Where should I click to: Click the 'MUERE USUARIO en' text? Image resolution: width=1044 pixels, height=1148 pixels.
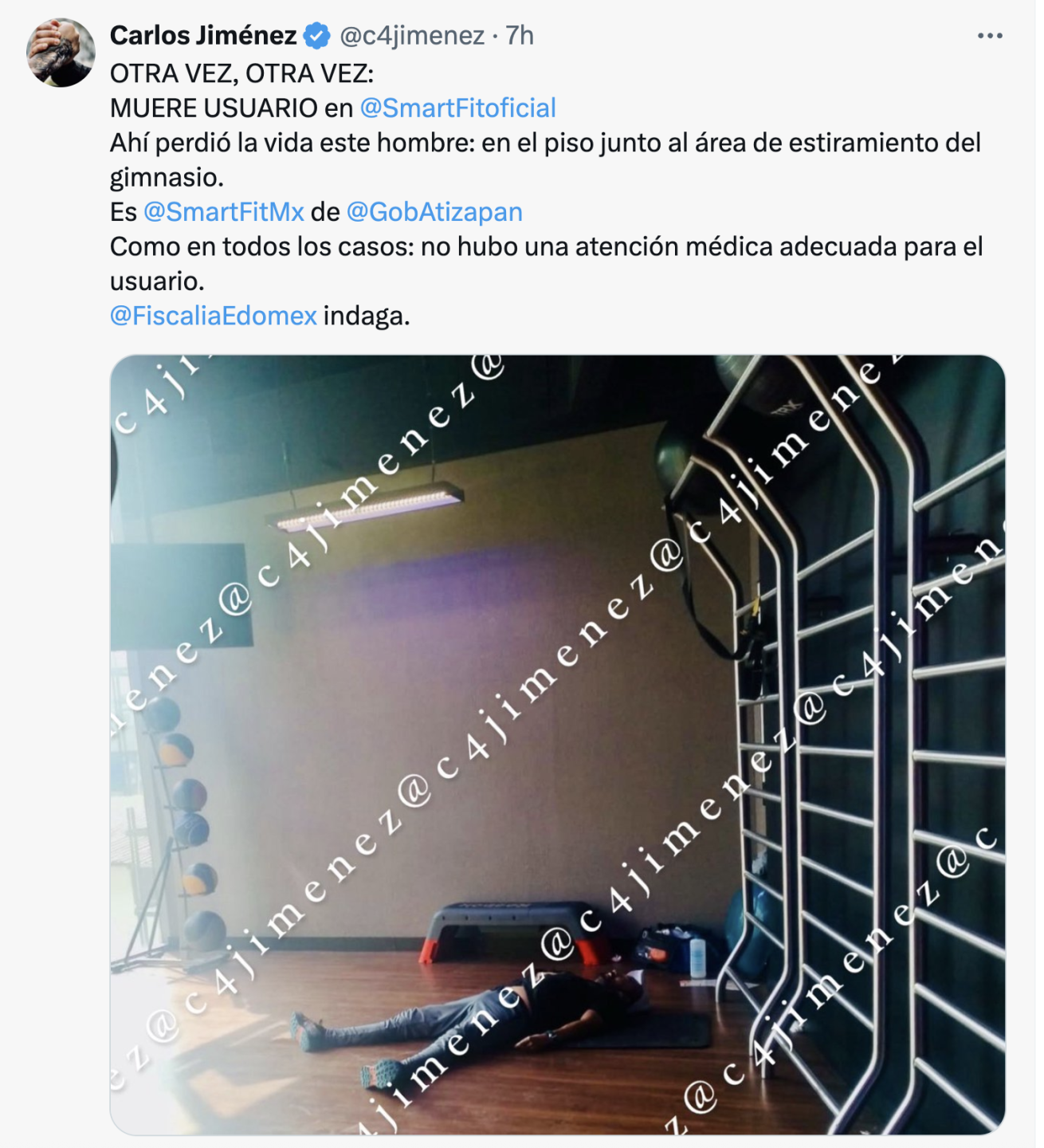tap(231, 108)
